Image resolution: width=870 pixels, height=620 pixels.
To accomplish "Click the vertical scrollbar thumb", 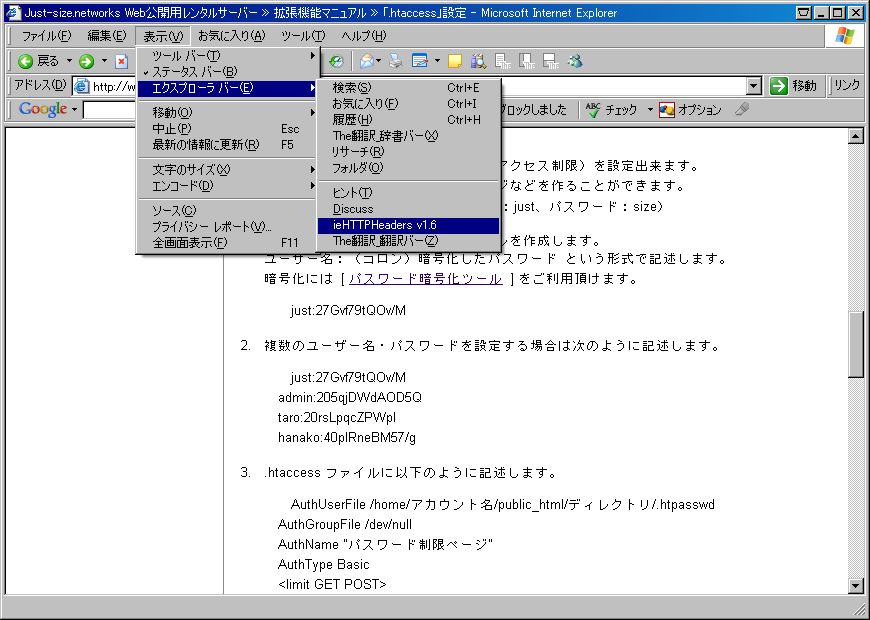I will tap(855, 344).
